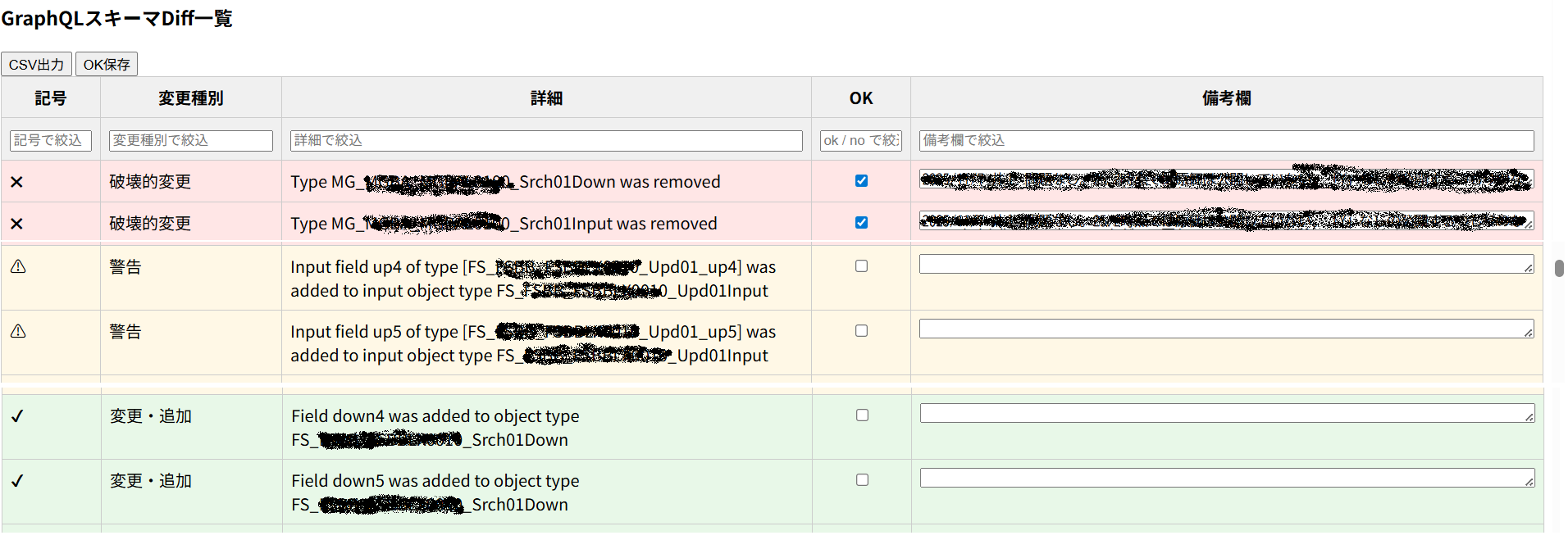This screenshot has height=549, width=1568.
Task: Click 警告 label in up5 row
Action: [125, 332]
